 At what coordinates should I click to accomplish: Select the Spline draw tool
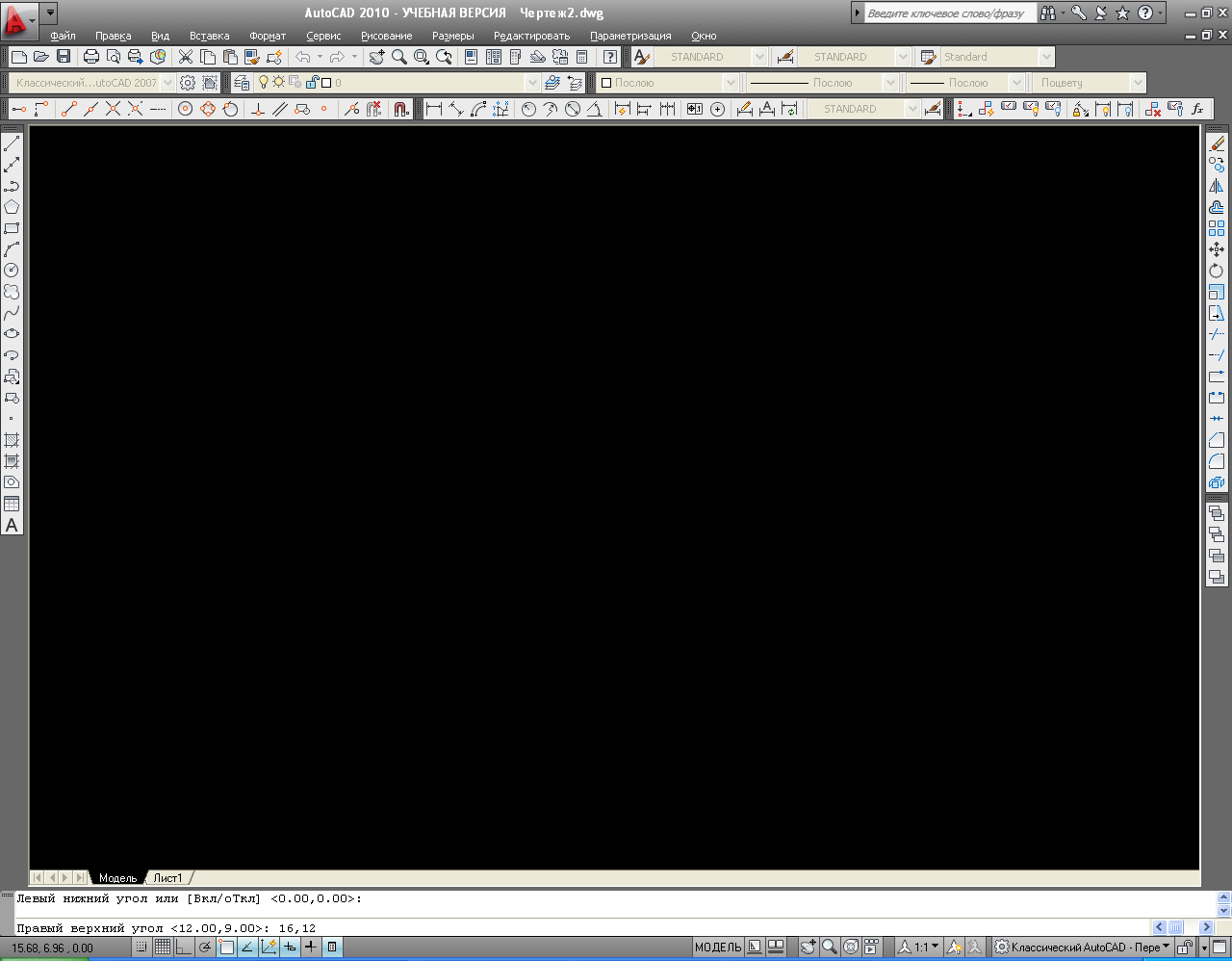click(x=12, y=313)
